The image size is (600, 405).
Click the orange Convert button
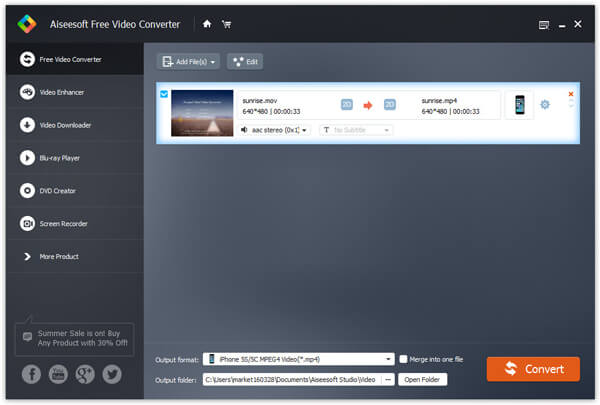pos(533,369)
